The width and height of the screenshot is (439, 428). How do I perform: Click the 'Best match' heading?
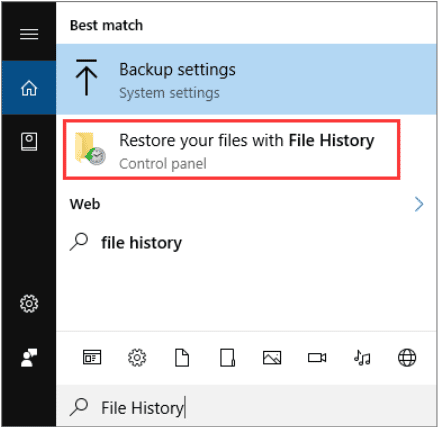[x=106, y=25]
